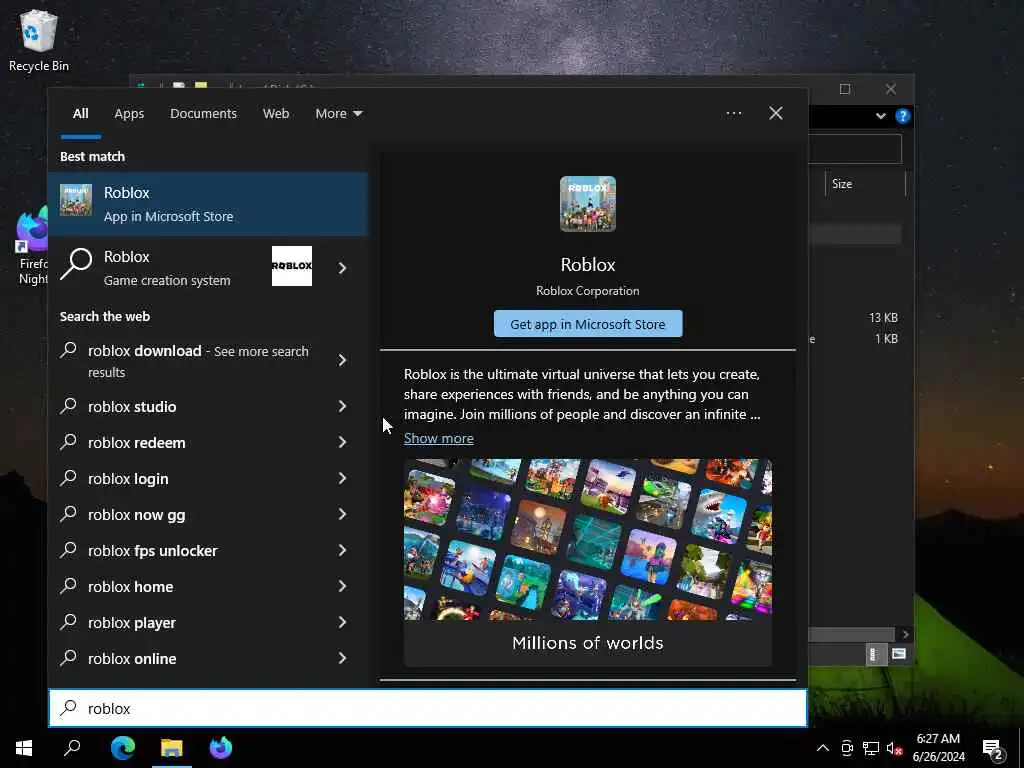Image resolution: width=1024 pixels, height=768 pixels.
Task: Expand the roblox now gg suggestion arrow
Action: (x=342, y=514)
